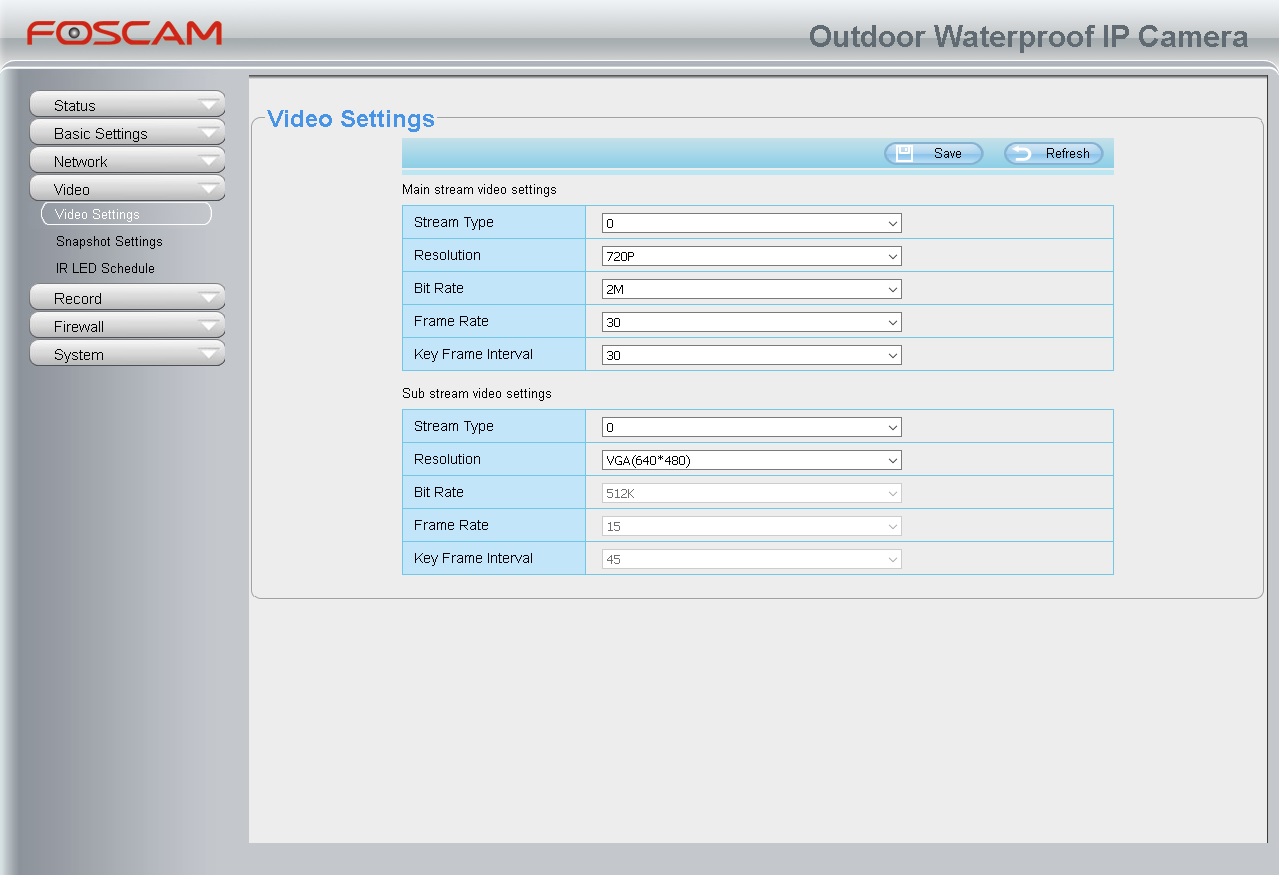The width and height of the screenshot is (1284, 880).
Task: Select Video Settings in sidebar
Action: (x=126, y=214)
